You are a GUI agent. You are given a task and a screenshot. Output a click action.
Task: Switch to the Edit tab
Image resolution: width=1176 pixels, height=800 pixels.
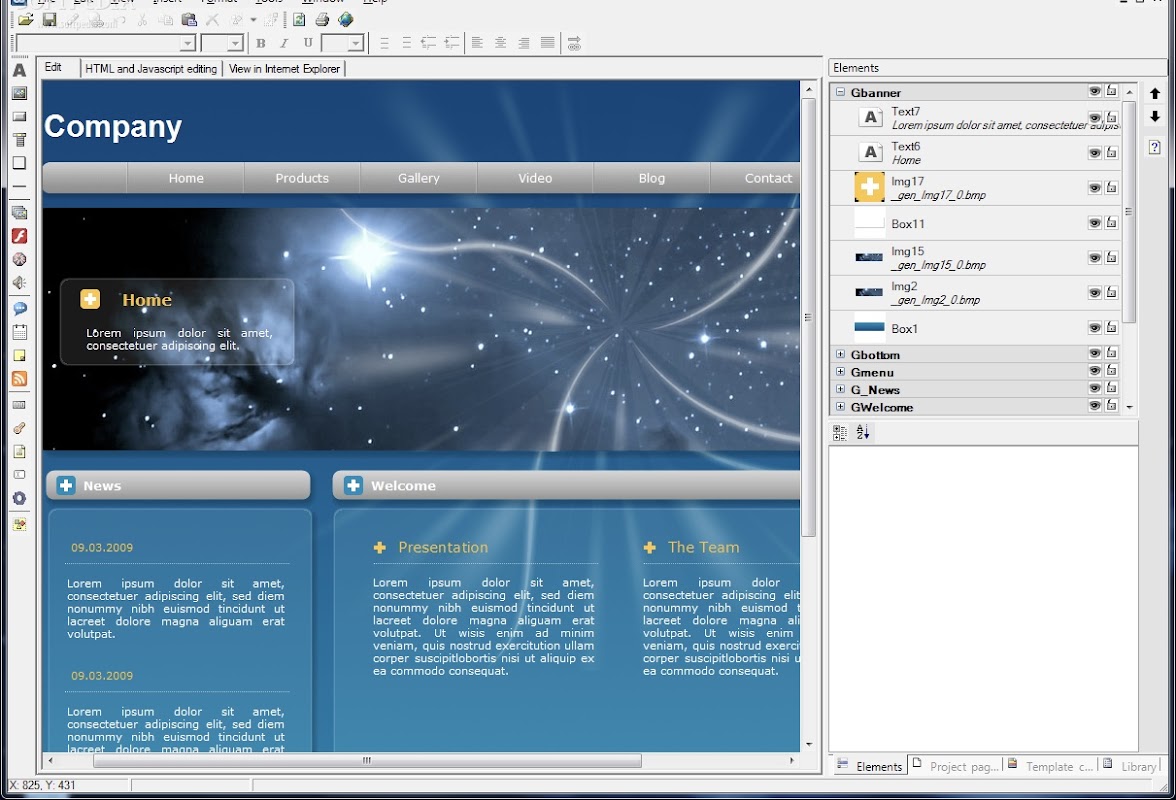tap(53, 67)
